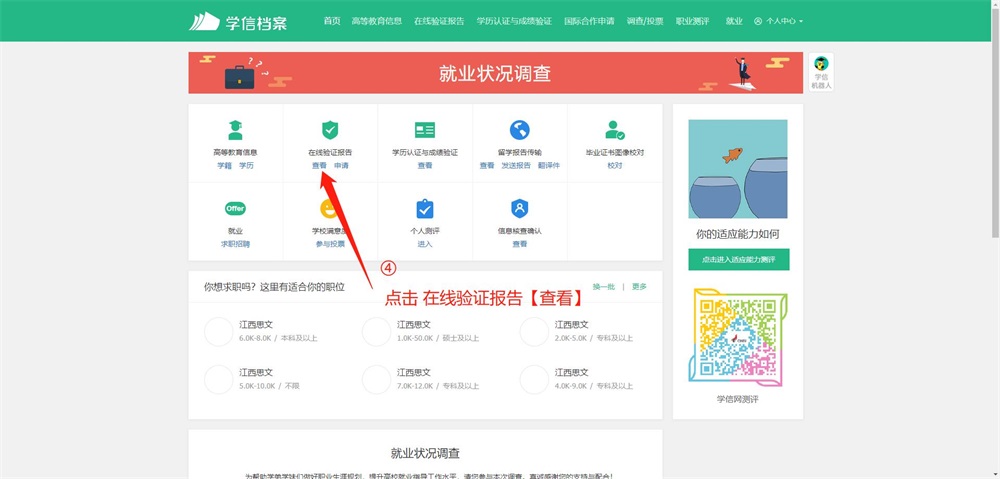Click the 留学报告传输 globe icon

tap(519, 130)
